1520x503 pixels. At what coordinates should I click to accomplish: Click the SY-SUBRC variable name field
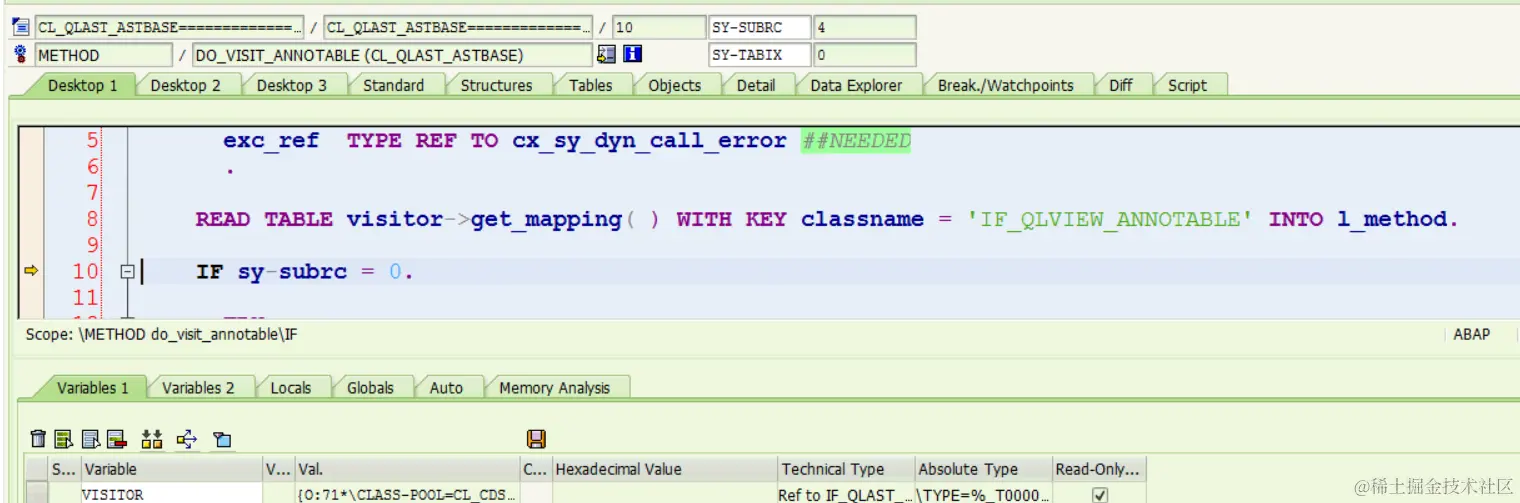pyautogui.click(x=758, y=28)
